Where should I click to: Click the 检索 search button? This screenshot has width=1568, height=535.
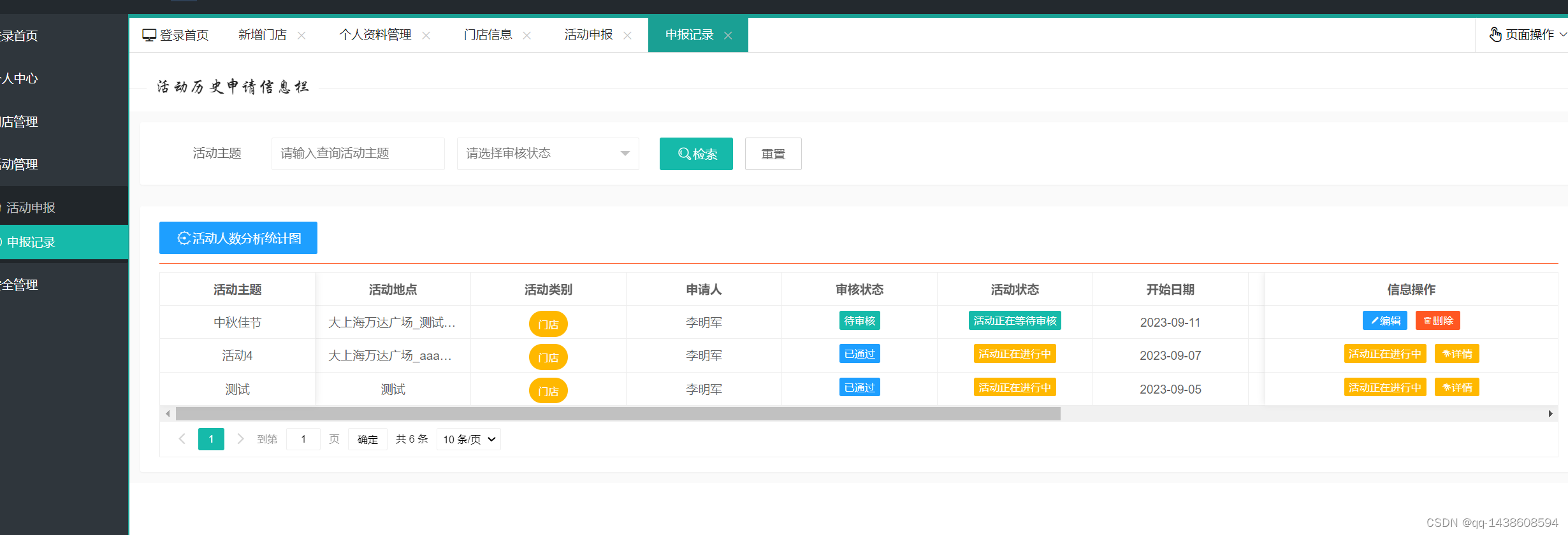pyautogui.click(x=696, y=153)
